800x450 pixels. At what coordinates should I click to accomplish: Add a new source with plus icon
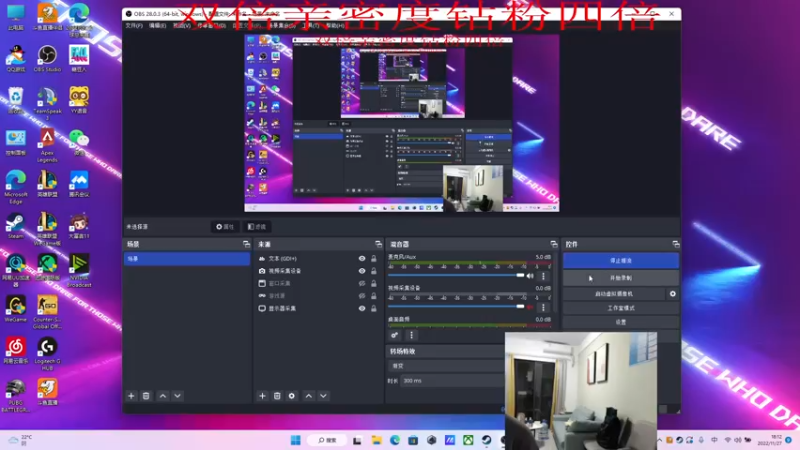262,396
